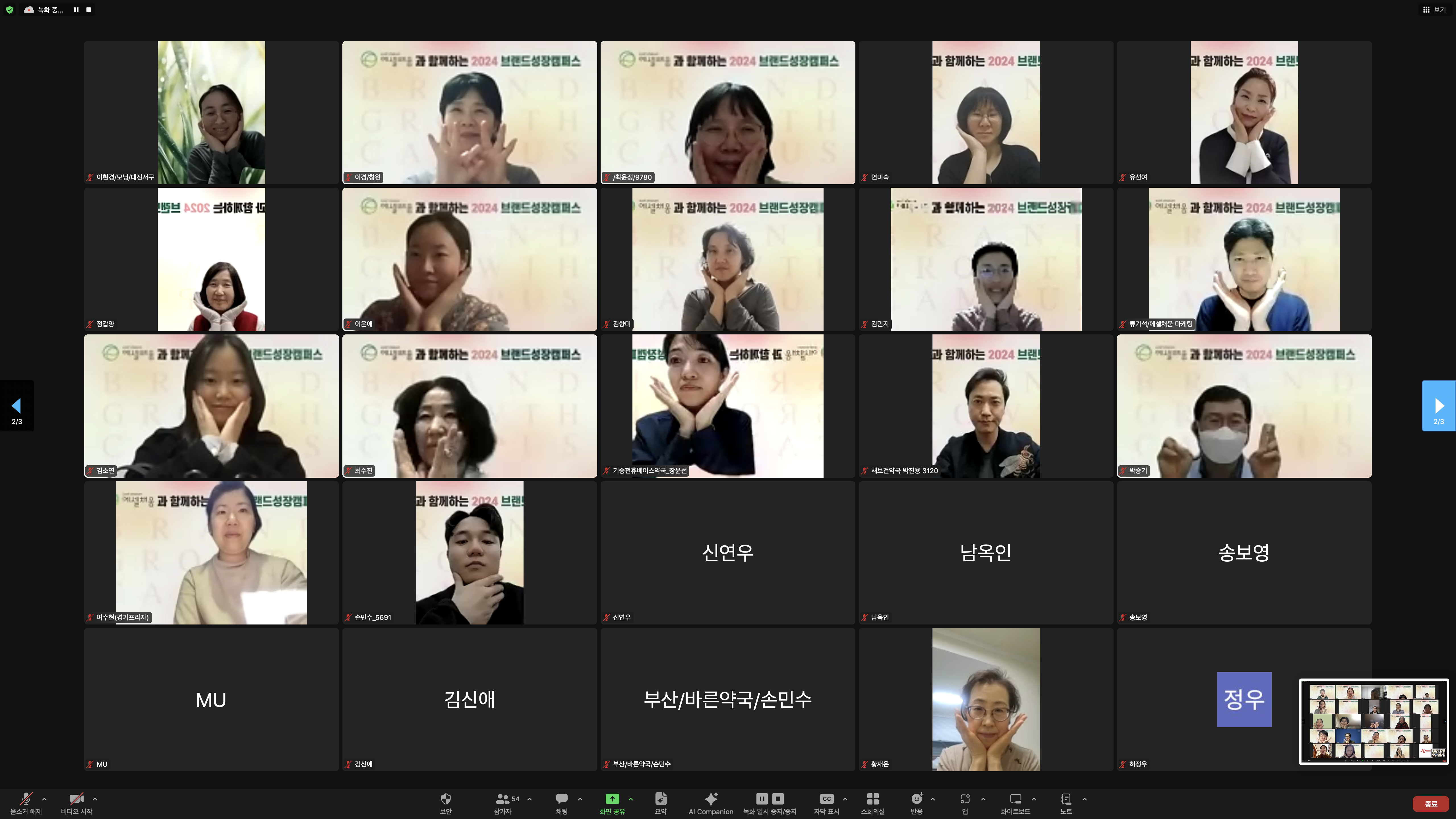Open the Security (보안) shield icon
The image size is (1456, 819).
(x=445, y=799)
